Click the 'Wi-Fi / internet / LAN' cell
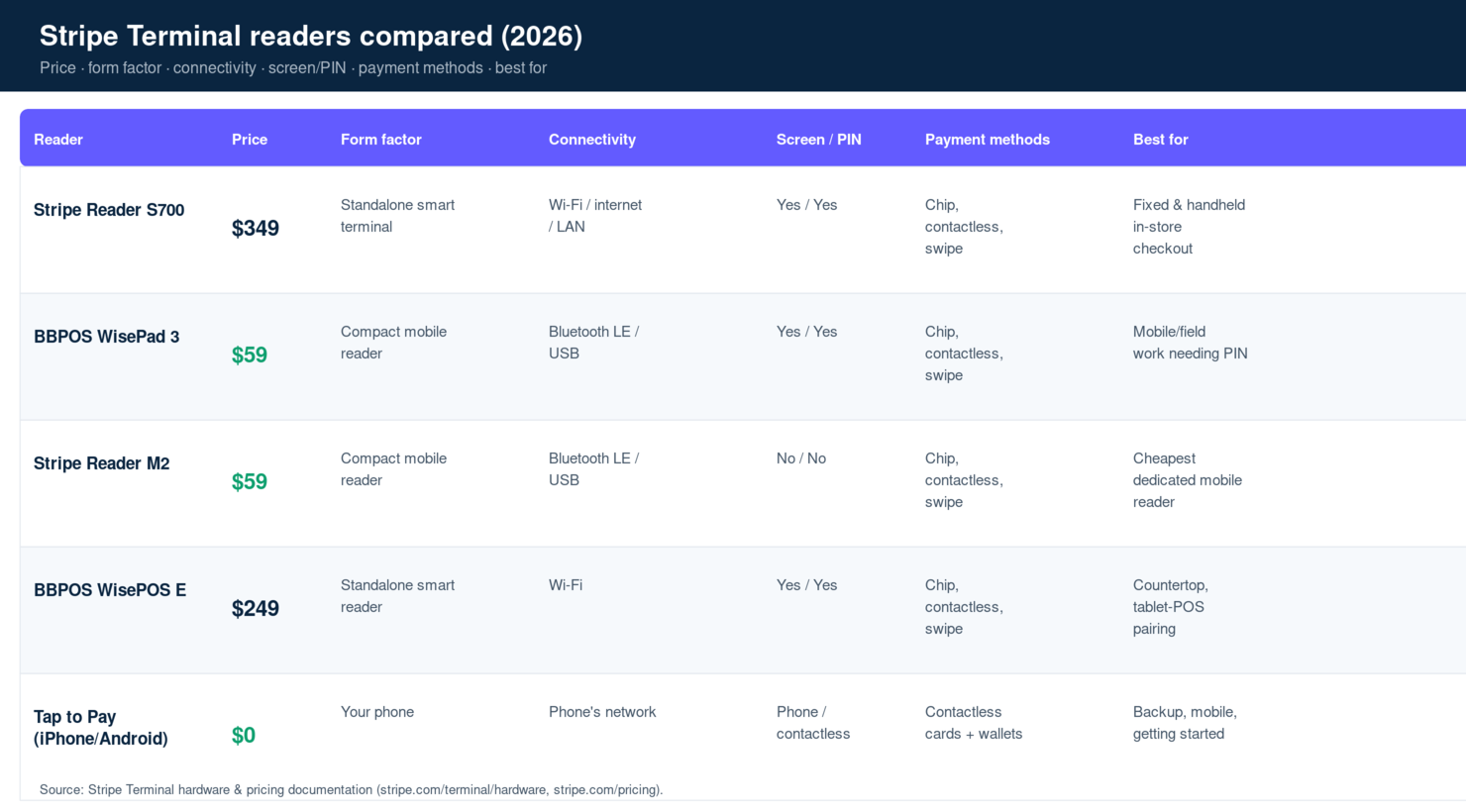1466x812 pixels. (595, 216)
